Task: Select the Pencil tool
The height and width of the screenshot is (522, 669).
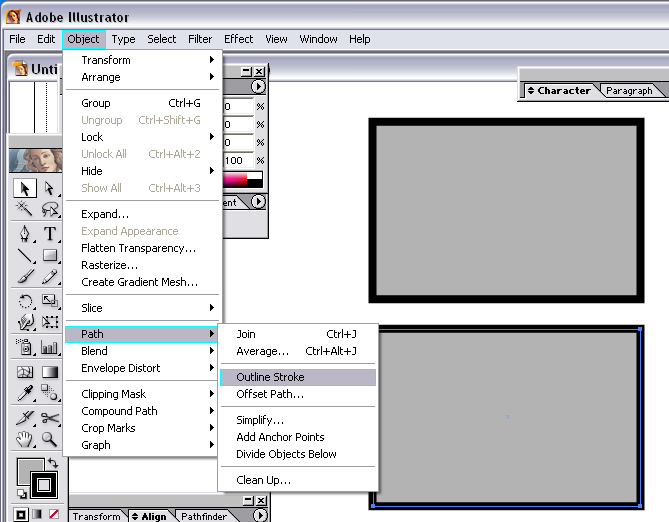Action: 50,276
